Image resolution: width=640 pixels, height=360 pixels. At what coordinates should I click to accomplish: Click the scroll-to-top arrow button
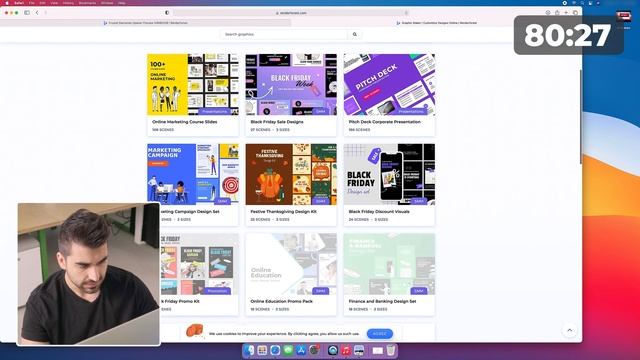point(570,330)
